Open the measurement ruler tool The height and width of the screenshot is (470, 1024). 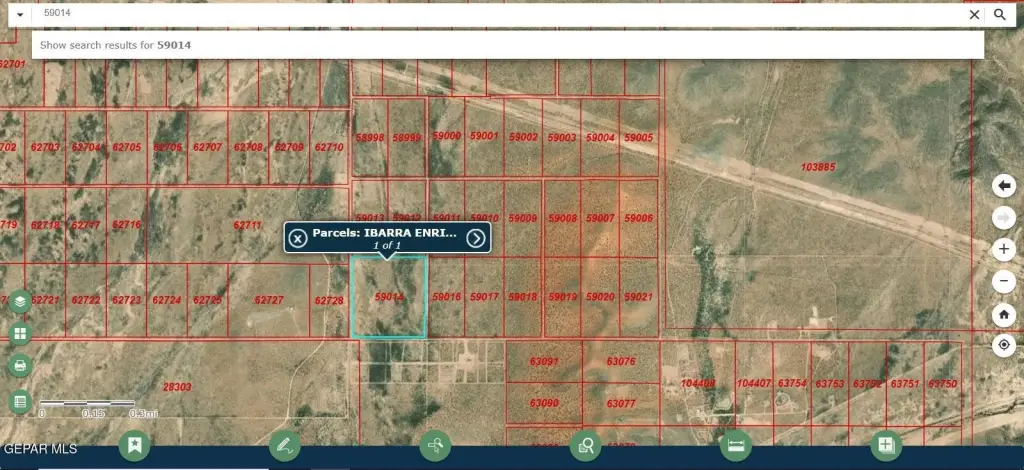point(736,445)
